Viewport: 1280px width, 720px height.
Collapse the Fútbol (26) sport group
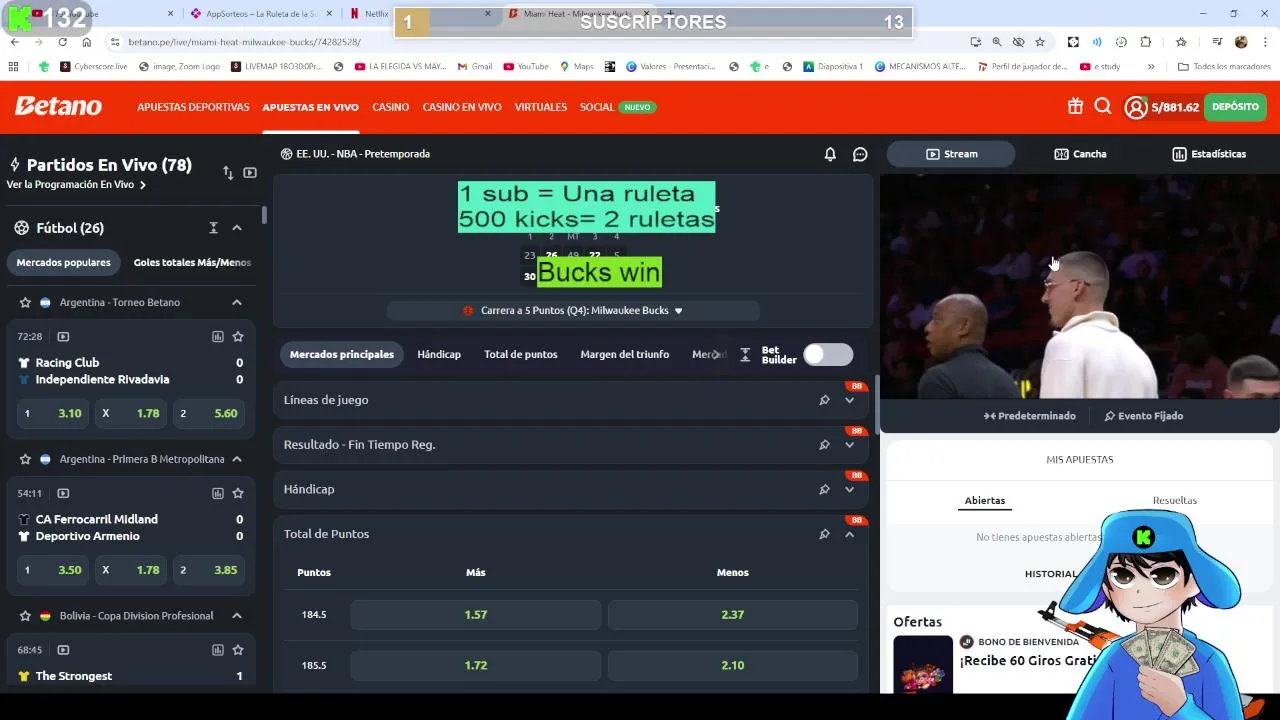(237, 228)
